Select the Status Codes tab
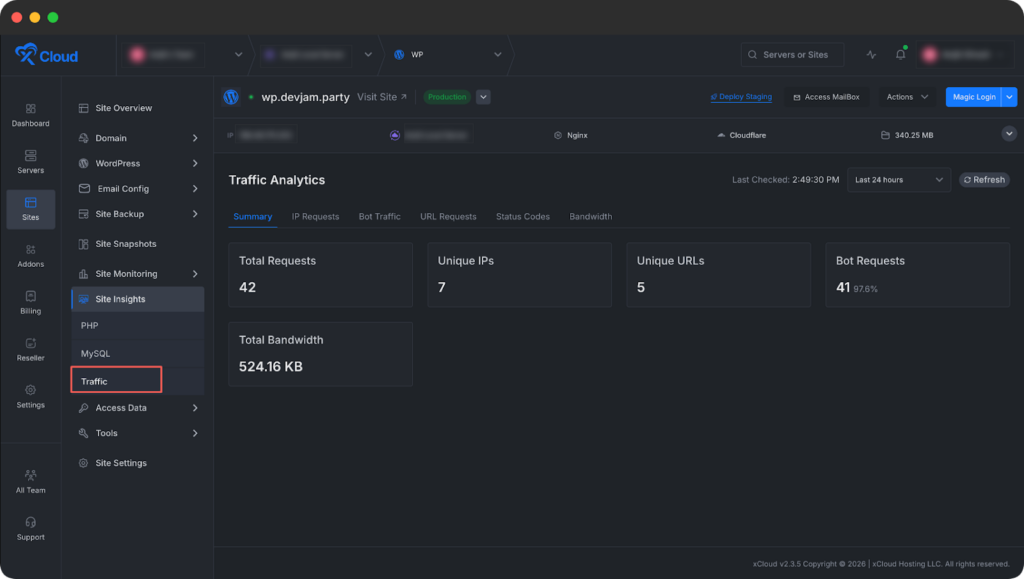This screenshot has height=579, width=1024. click(522, 216)
